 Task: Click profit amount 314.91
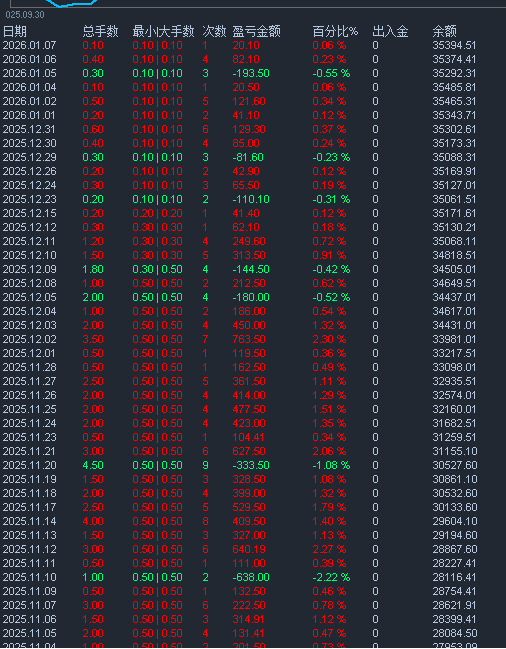249,620
